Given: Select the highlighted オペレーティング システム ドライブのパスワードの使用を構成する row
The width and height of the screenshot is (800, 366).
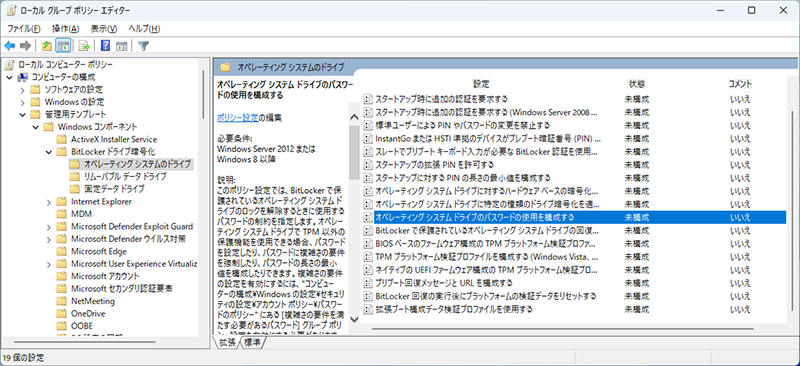Looking at the screenshot, I should point(573,217).
